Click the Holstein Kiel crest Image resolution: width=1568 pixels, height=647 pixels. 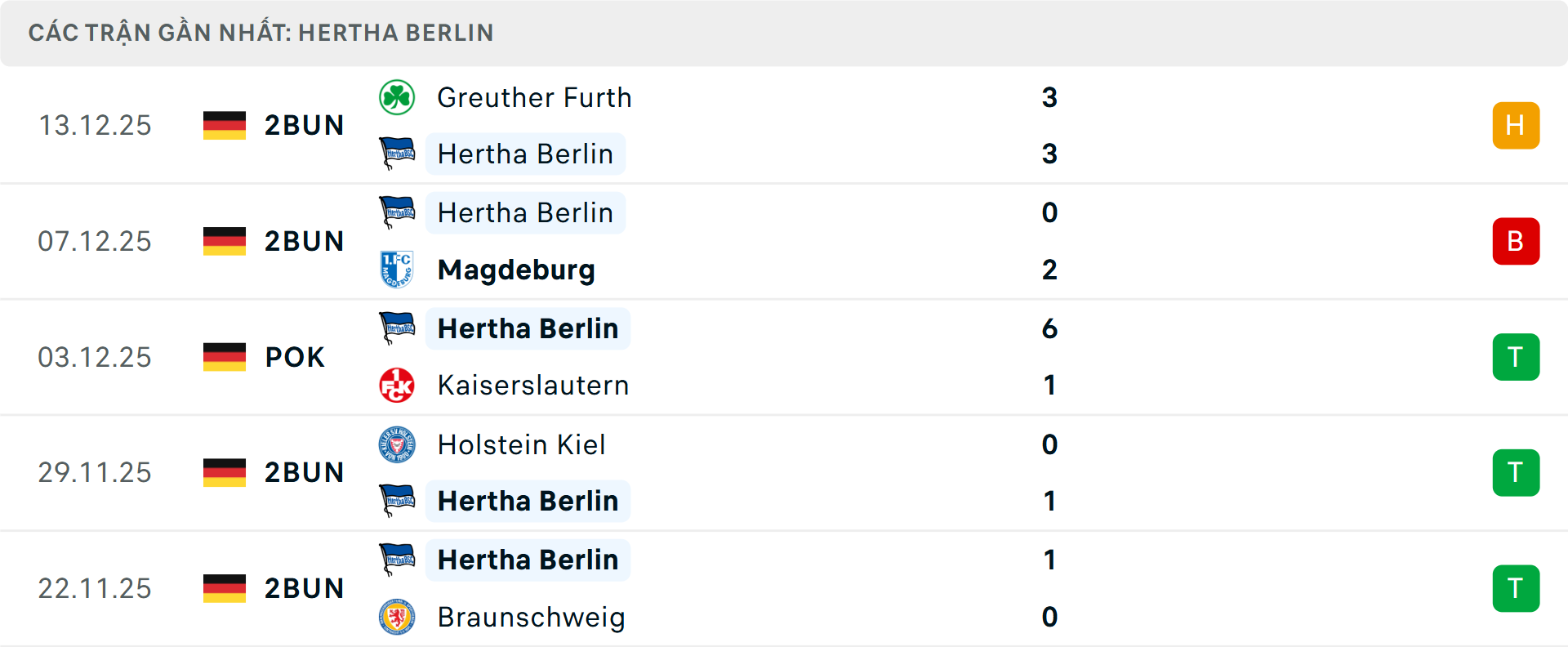[397, 445]
